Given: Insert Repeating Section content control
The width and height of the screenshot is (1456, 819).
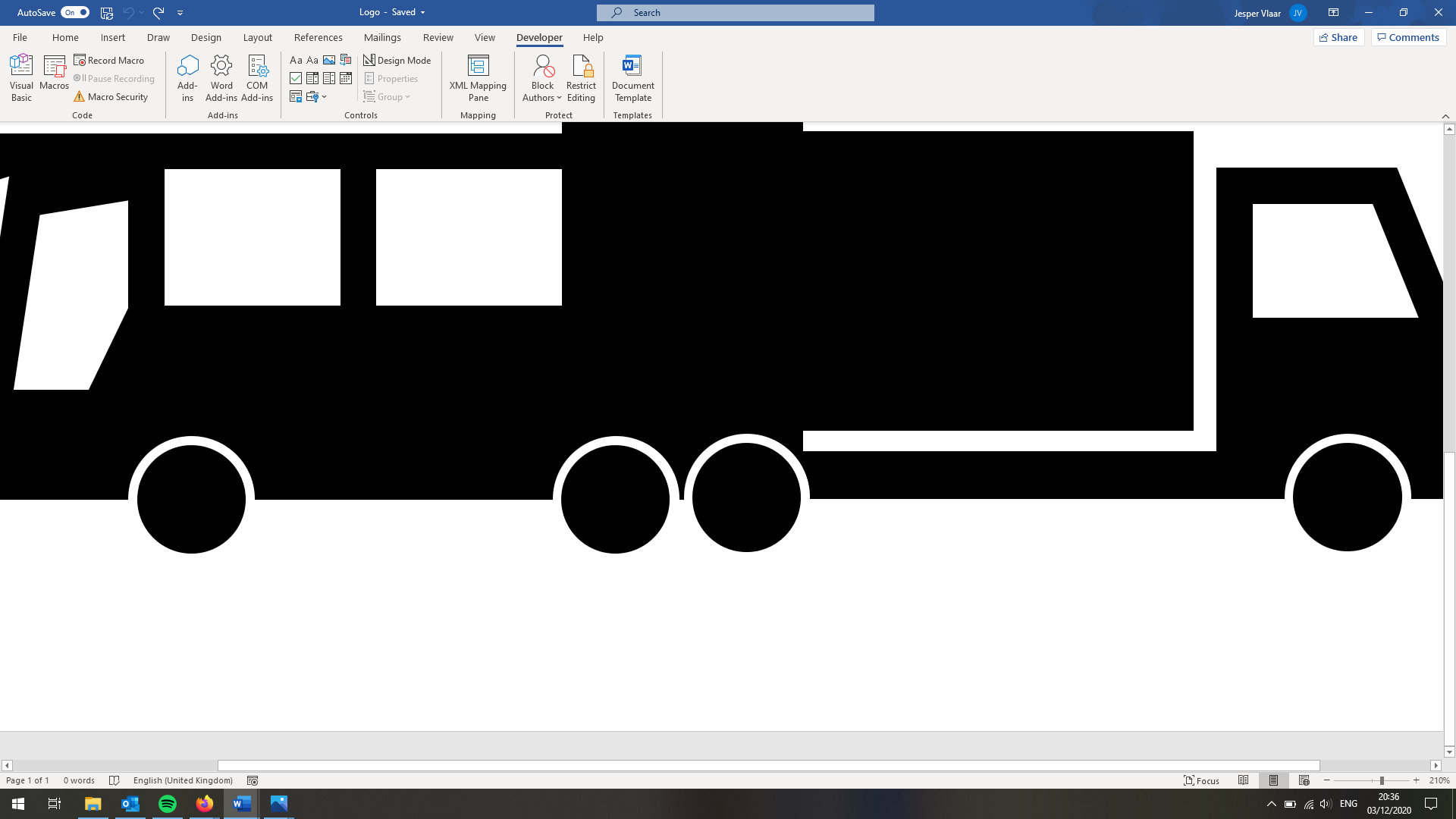Looking at the screenshot, I should coord(296,96).
